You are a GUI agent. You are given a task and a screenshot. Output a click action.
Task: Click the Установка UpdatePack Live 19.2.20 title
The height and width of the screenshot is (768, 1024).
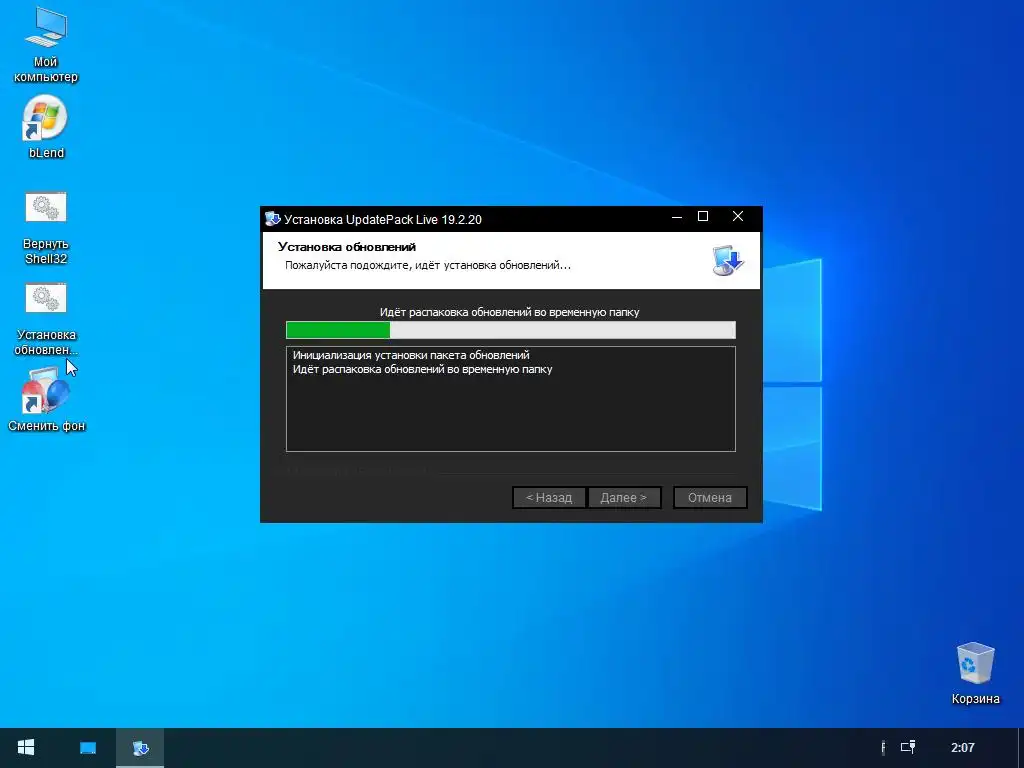383,219
